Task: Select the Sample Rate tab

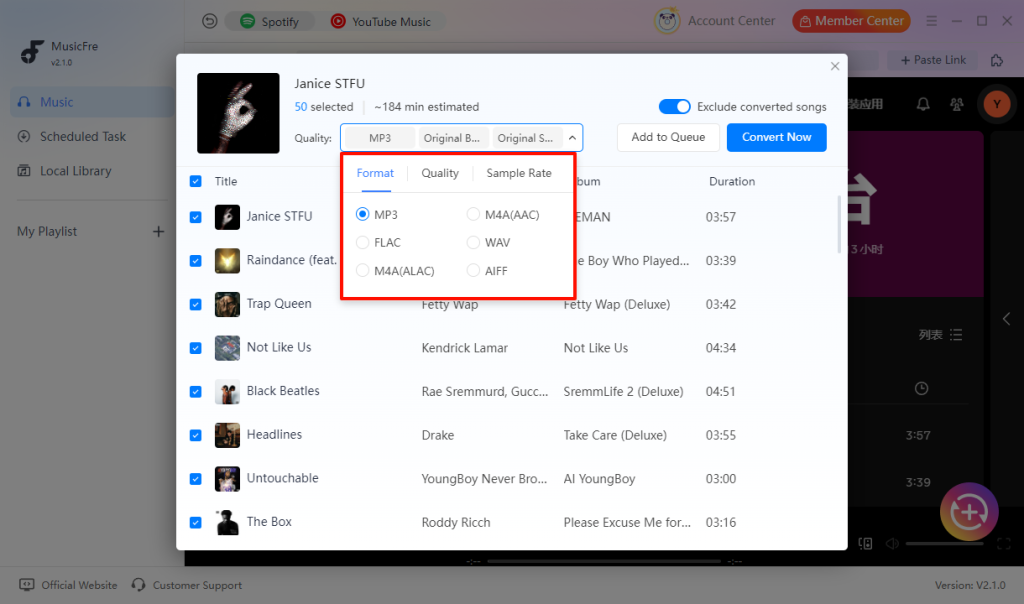Action: click(519, 173)
